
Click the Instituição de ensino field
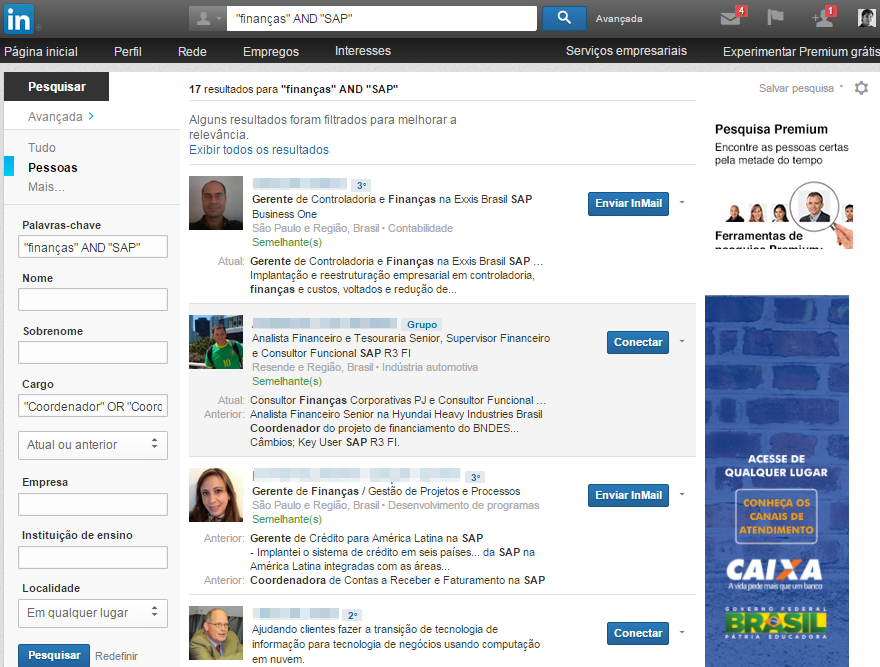pyautogui.click(x=93, y=557)
